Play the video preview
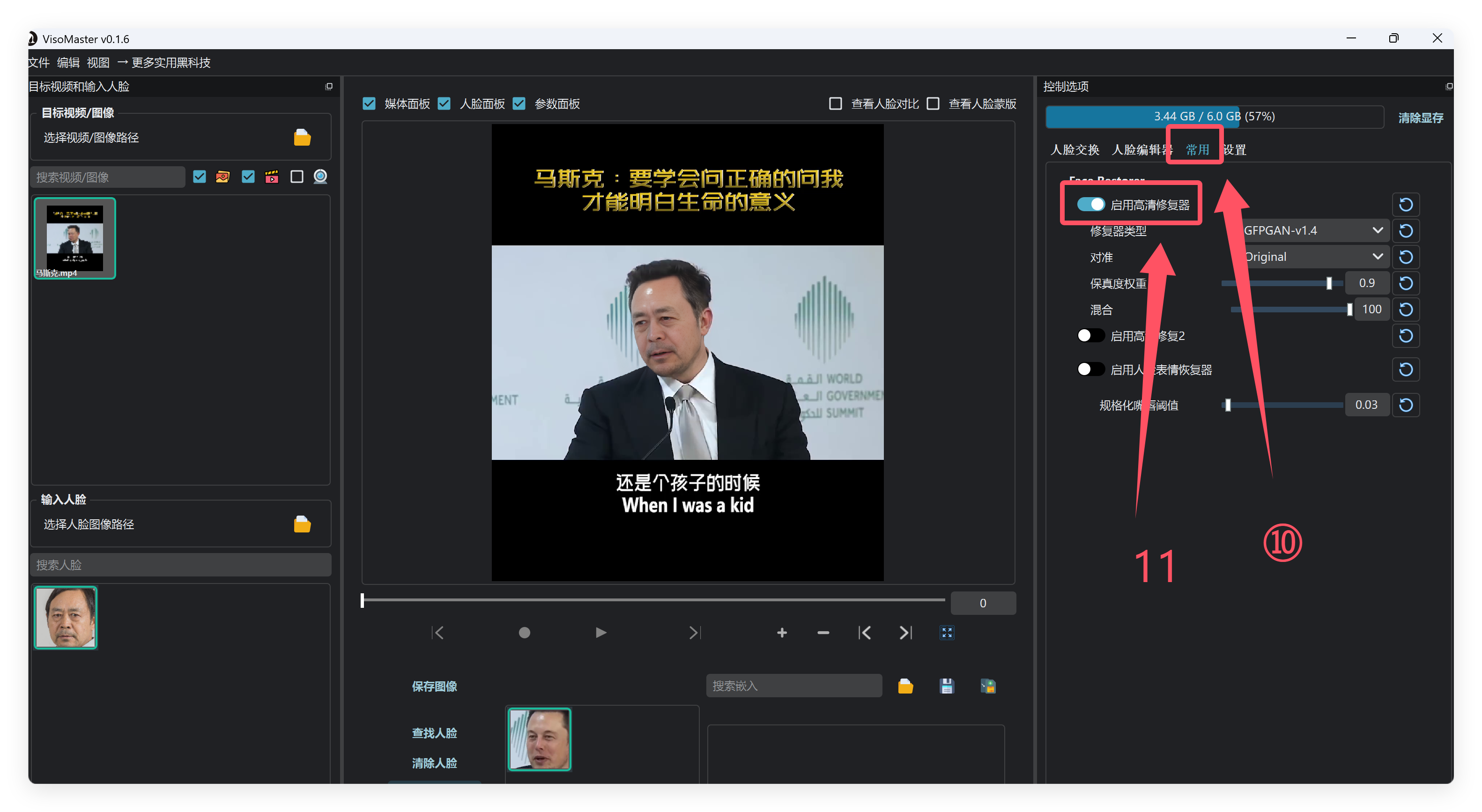This screenshot has width=1482, height=812. (600, 633)
